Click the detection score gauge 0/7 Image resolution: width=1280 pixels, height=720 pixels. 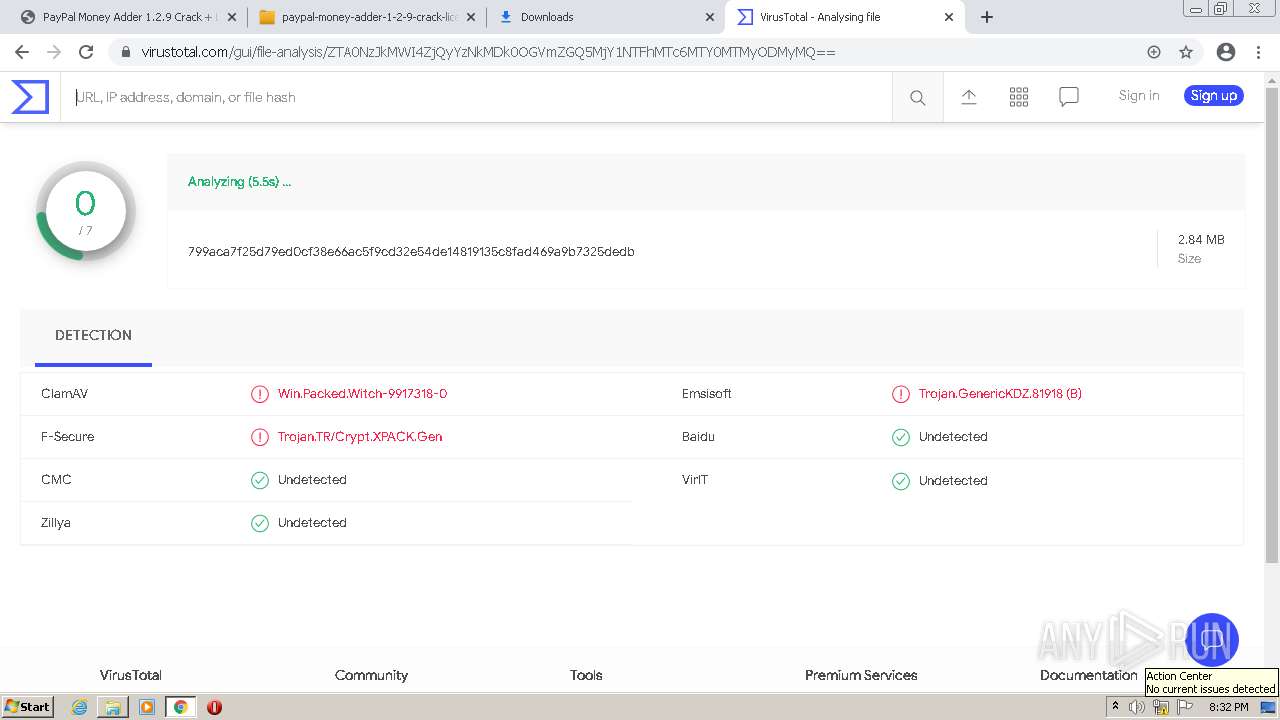[x=85, y=211]
